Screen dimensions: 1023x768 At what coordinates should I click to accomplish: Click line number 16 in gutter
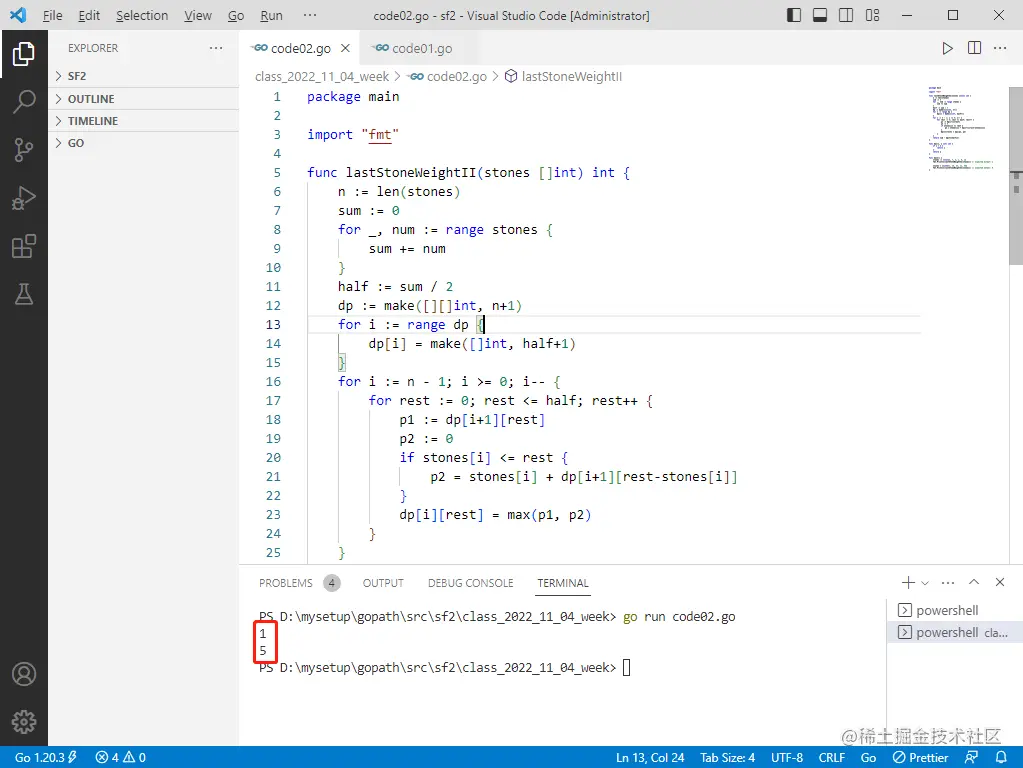click(x=273, y=382)
